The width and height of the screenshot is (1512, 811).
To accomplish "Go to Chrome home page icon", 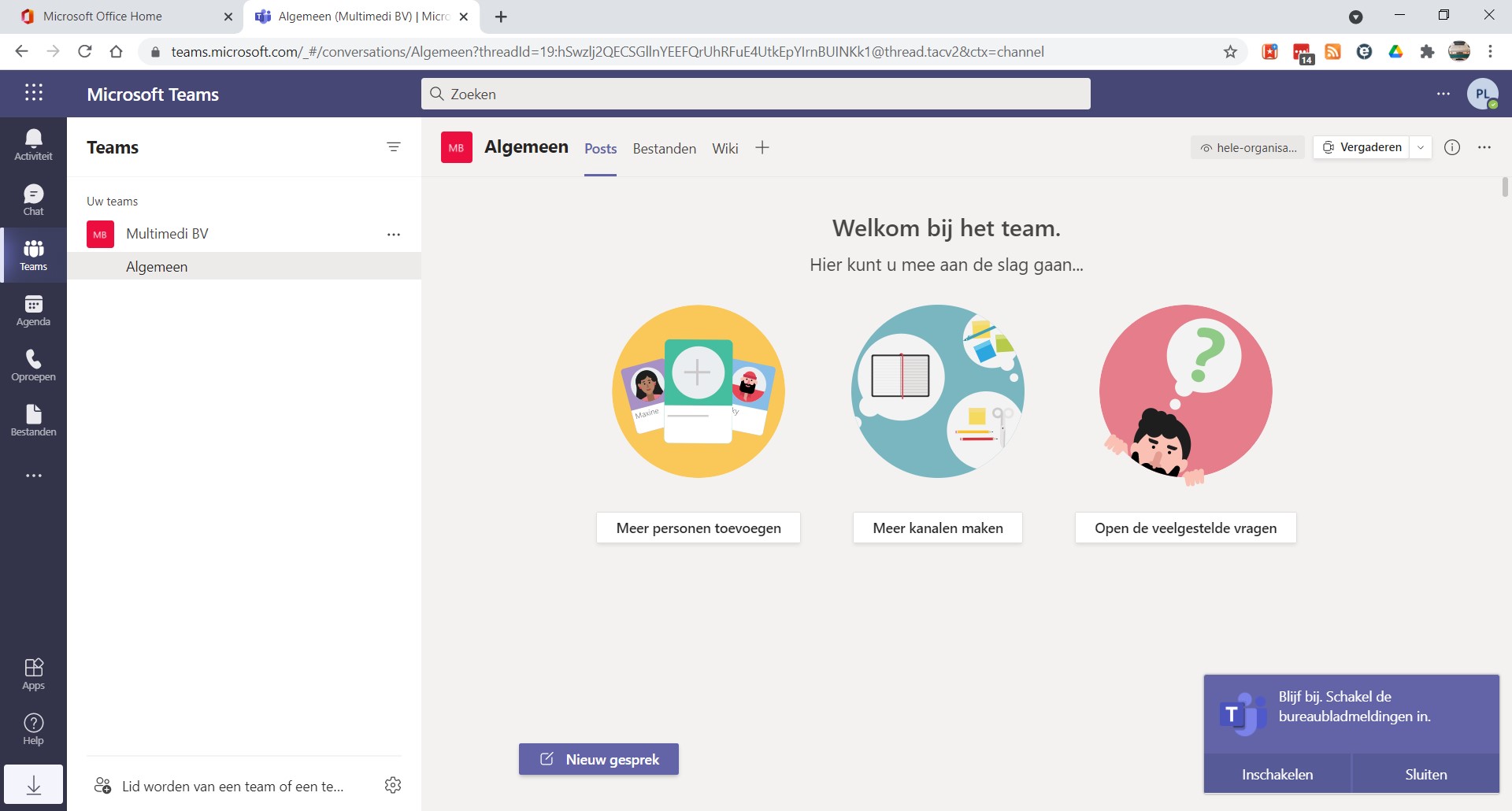I will (116, 52).
